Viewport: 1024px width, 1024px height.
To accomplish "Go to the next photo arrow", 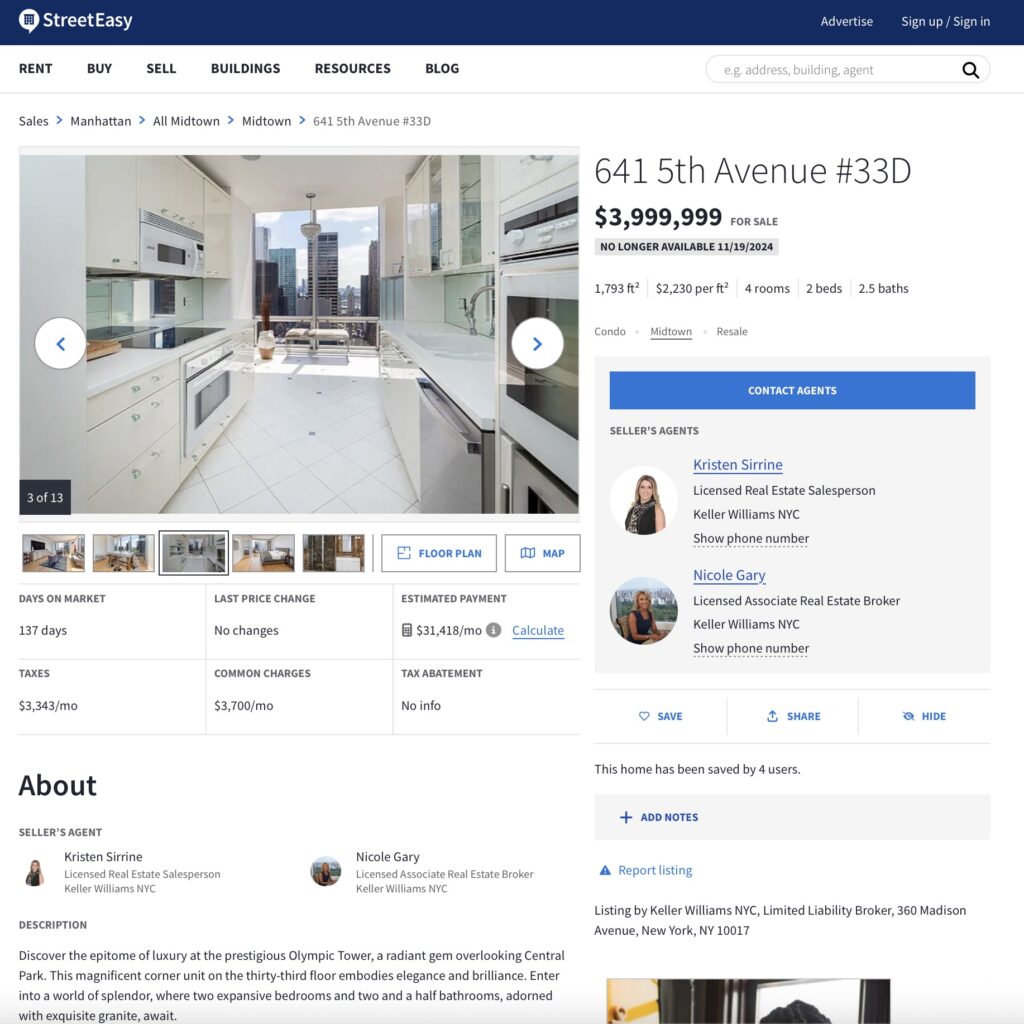I will click(537, 344).
